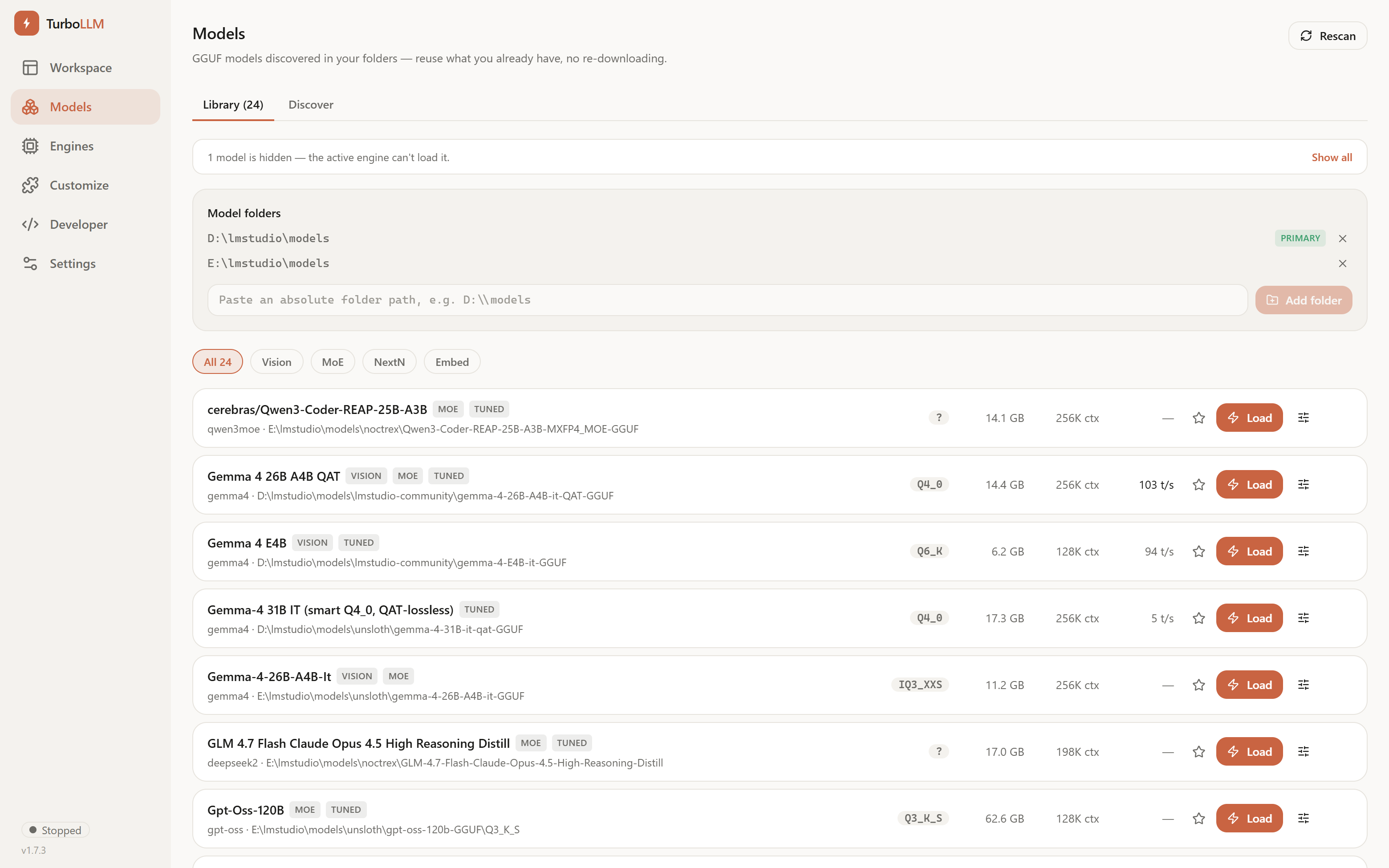Remove the primary D:\lmstudio\models folder

coord(1343,238)
